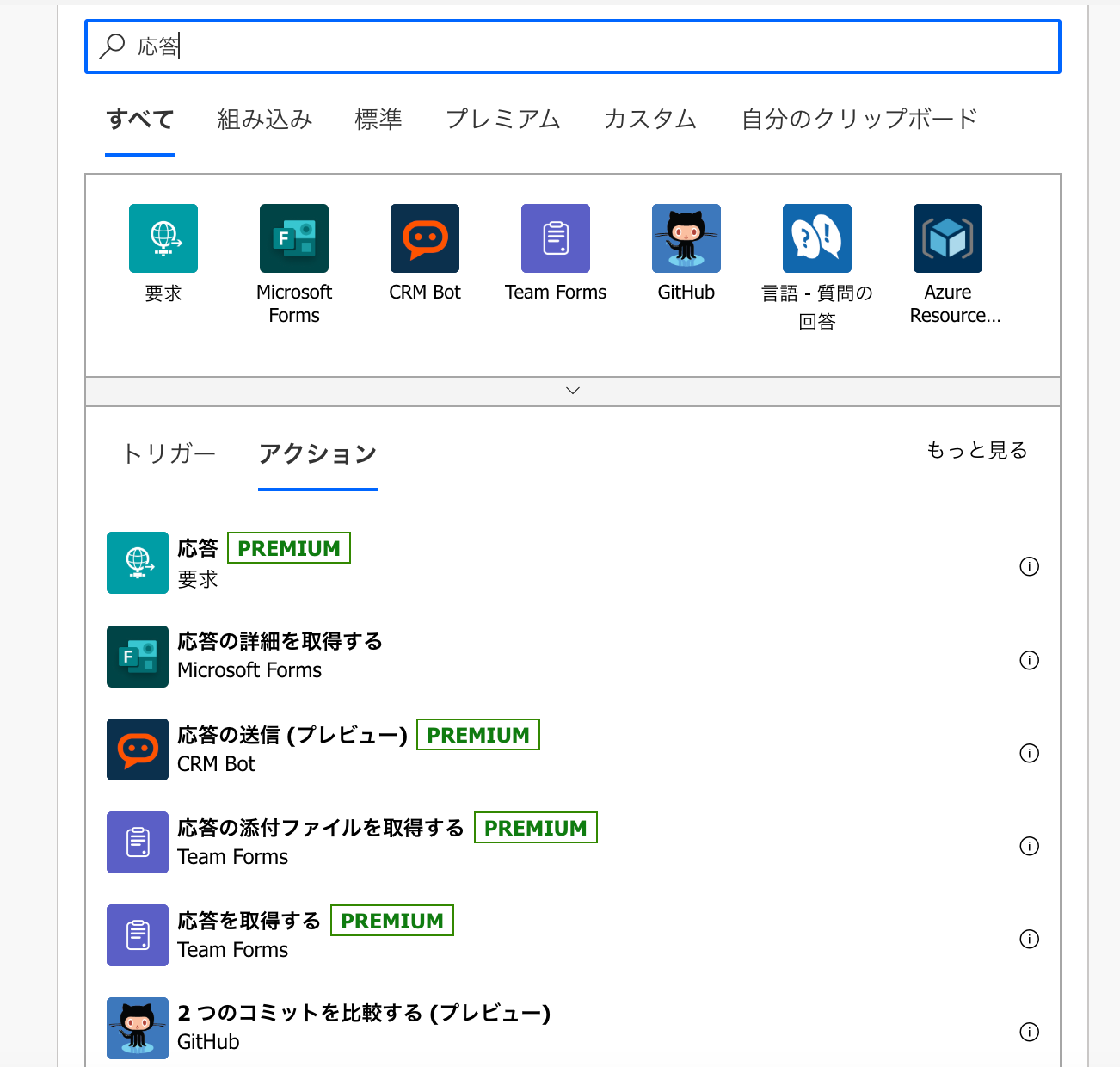The image size is (1120, 1067).
Task: Click the もっと見る link
Action: tap(976, 450)
